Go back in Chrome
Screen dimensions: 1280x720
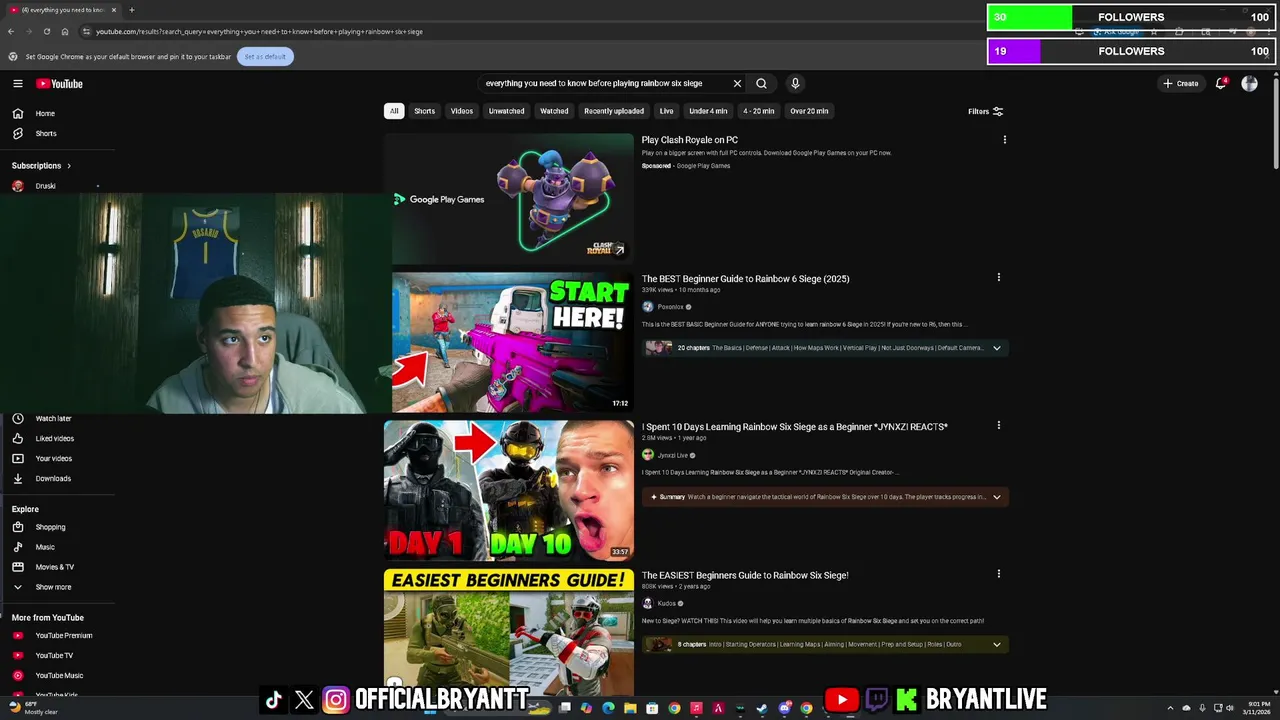click(x=11, y=31)
